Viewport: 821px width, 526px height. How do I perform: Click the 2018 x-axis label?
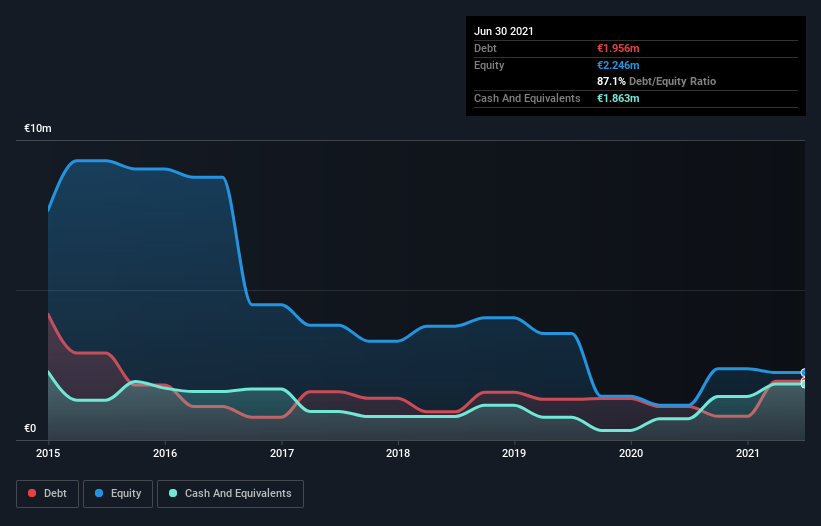click(x=398, y=453)
